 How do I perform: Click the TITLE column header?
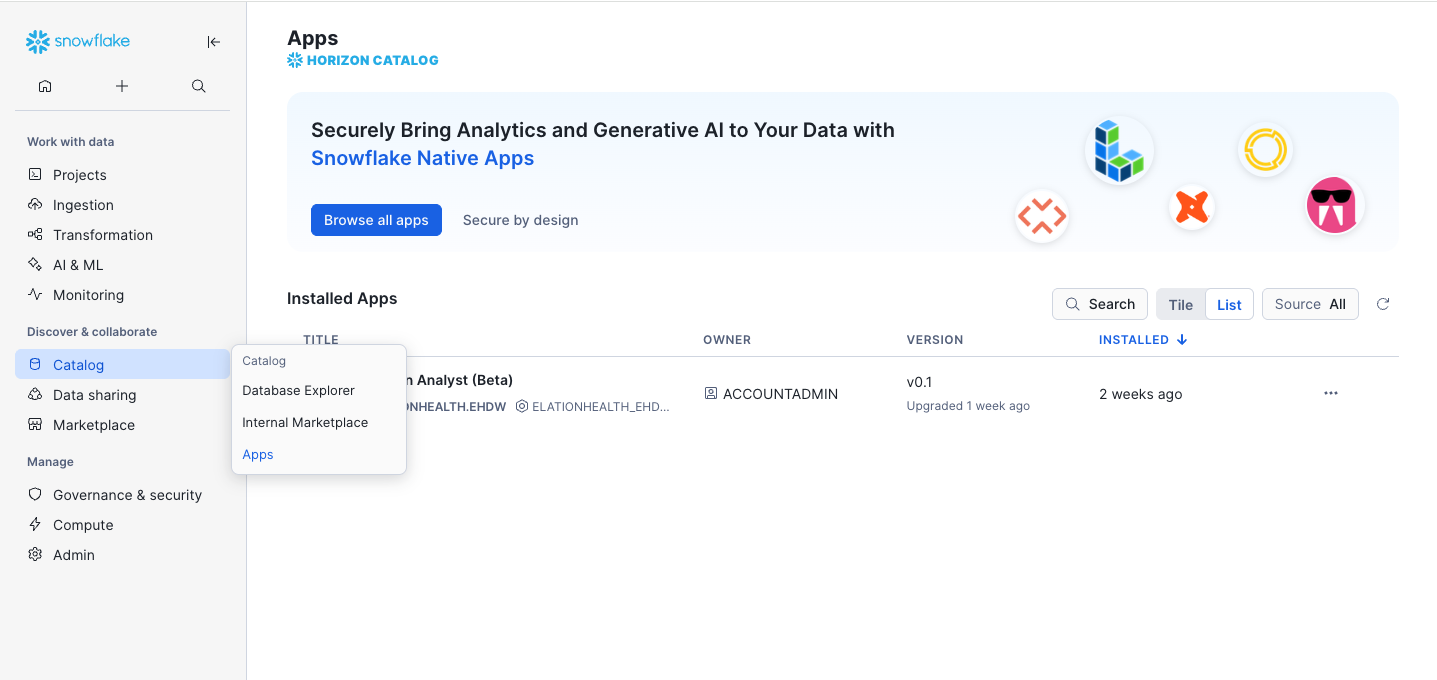(x=321, y=340)
